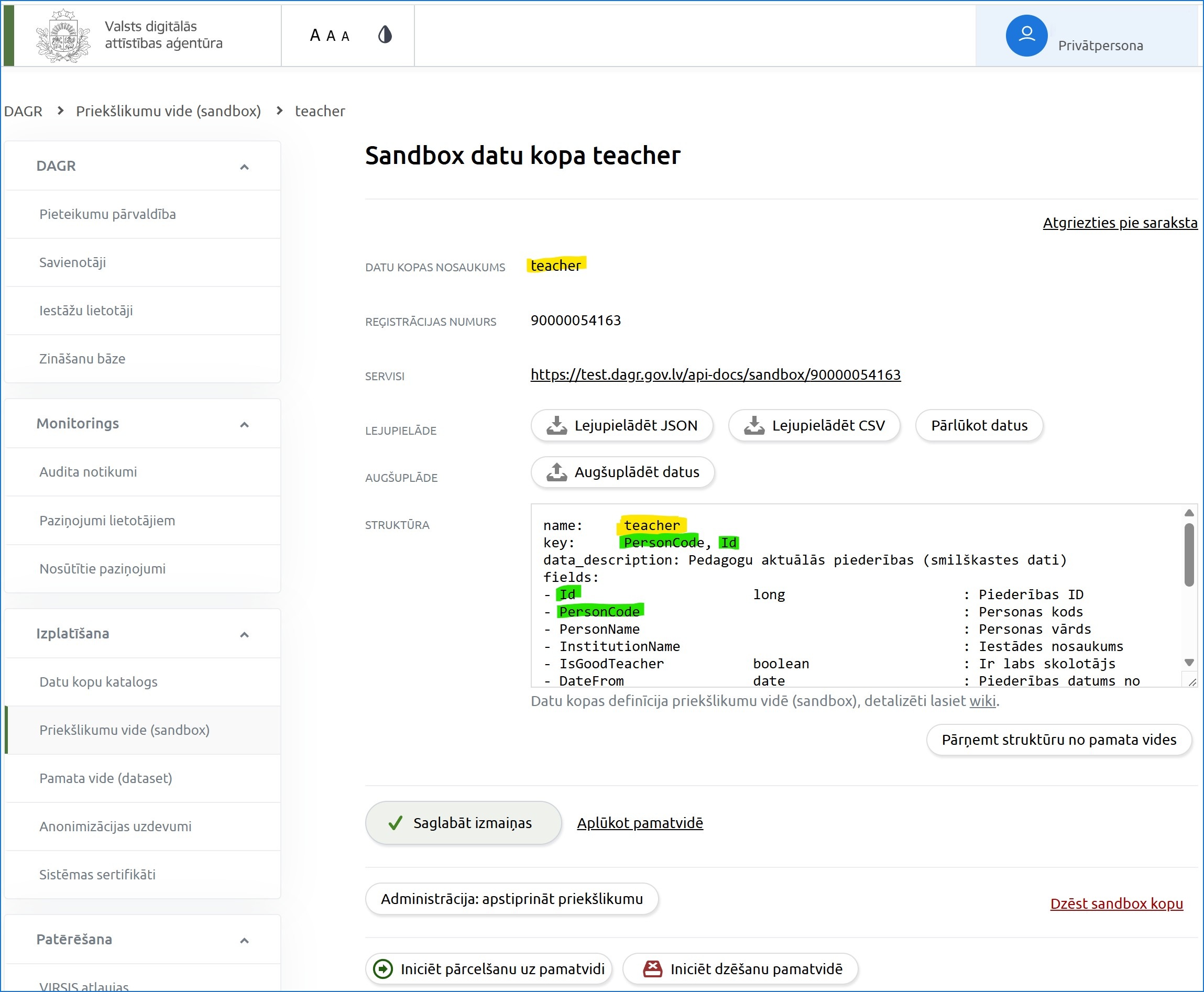
Task: Click the IsGoodTeacher field line in structure
Action: coord(829,664)
